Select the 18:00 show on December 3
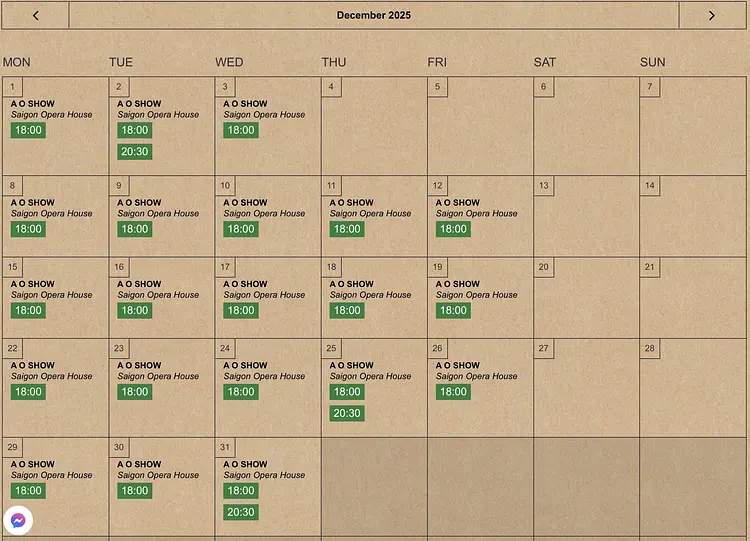750x541 pixels. tap(241, 130)
